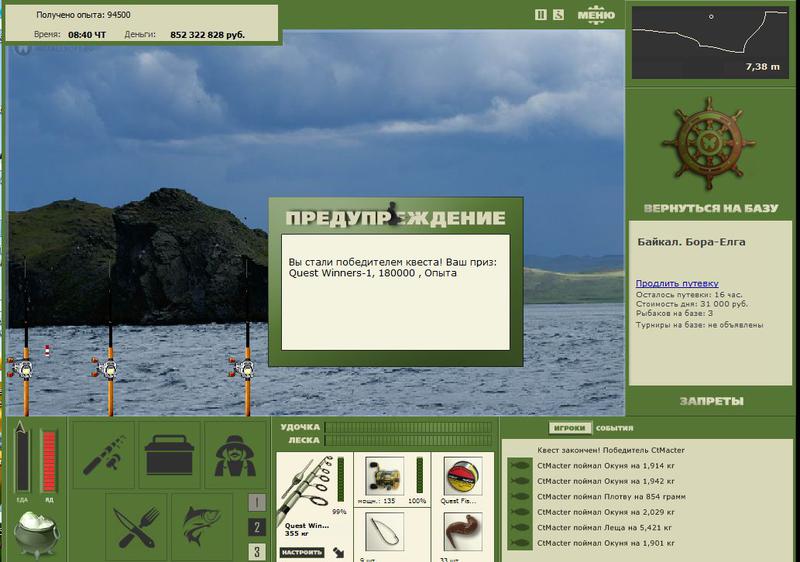Click the ship's wheel icon
The height and width of the screenshot is (562, 800).
(709, 144)
